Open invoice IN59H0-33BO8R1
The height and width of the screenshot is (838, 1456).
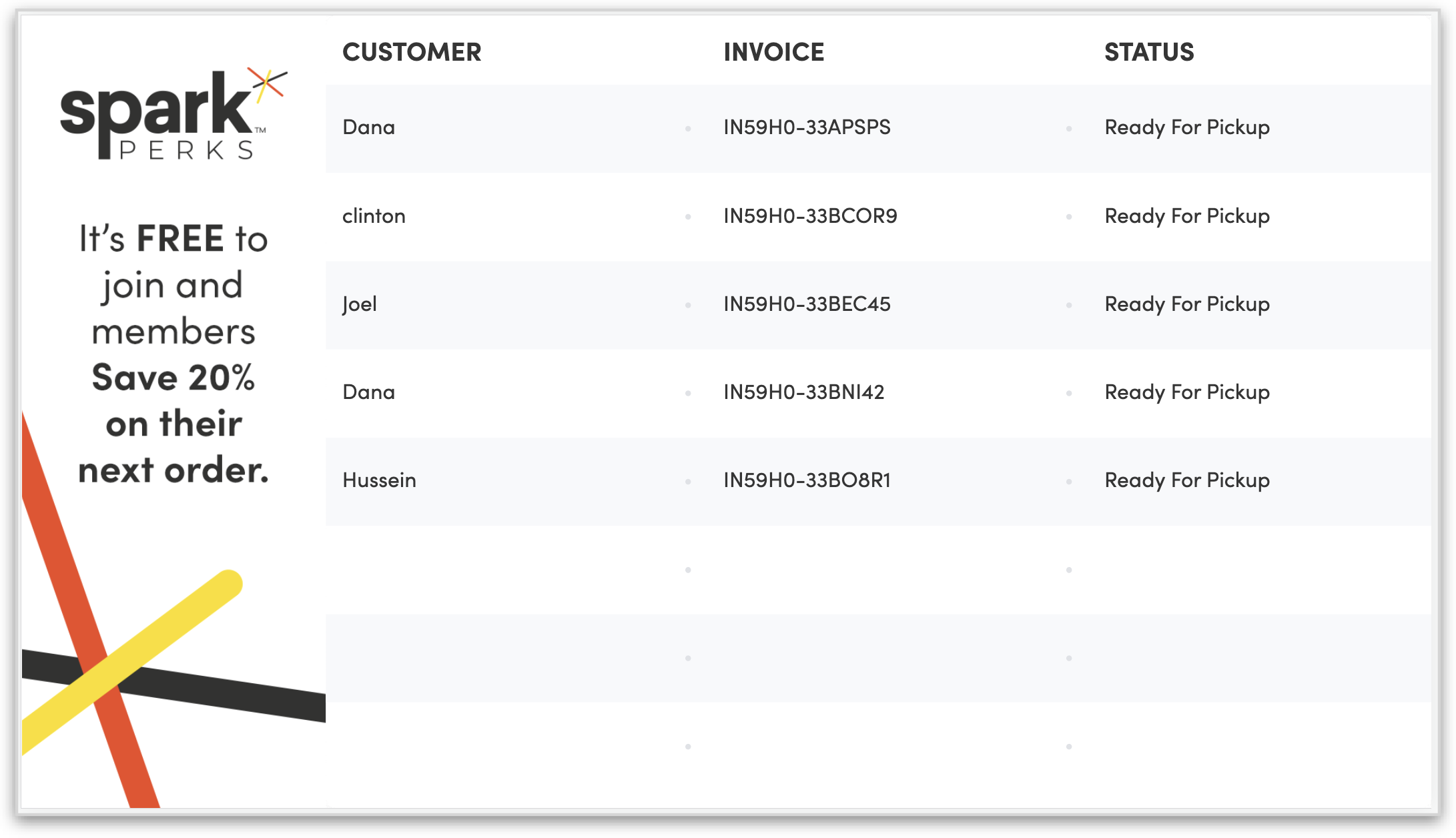click(807, 480)
